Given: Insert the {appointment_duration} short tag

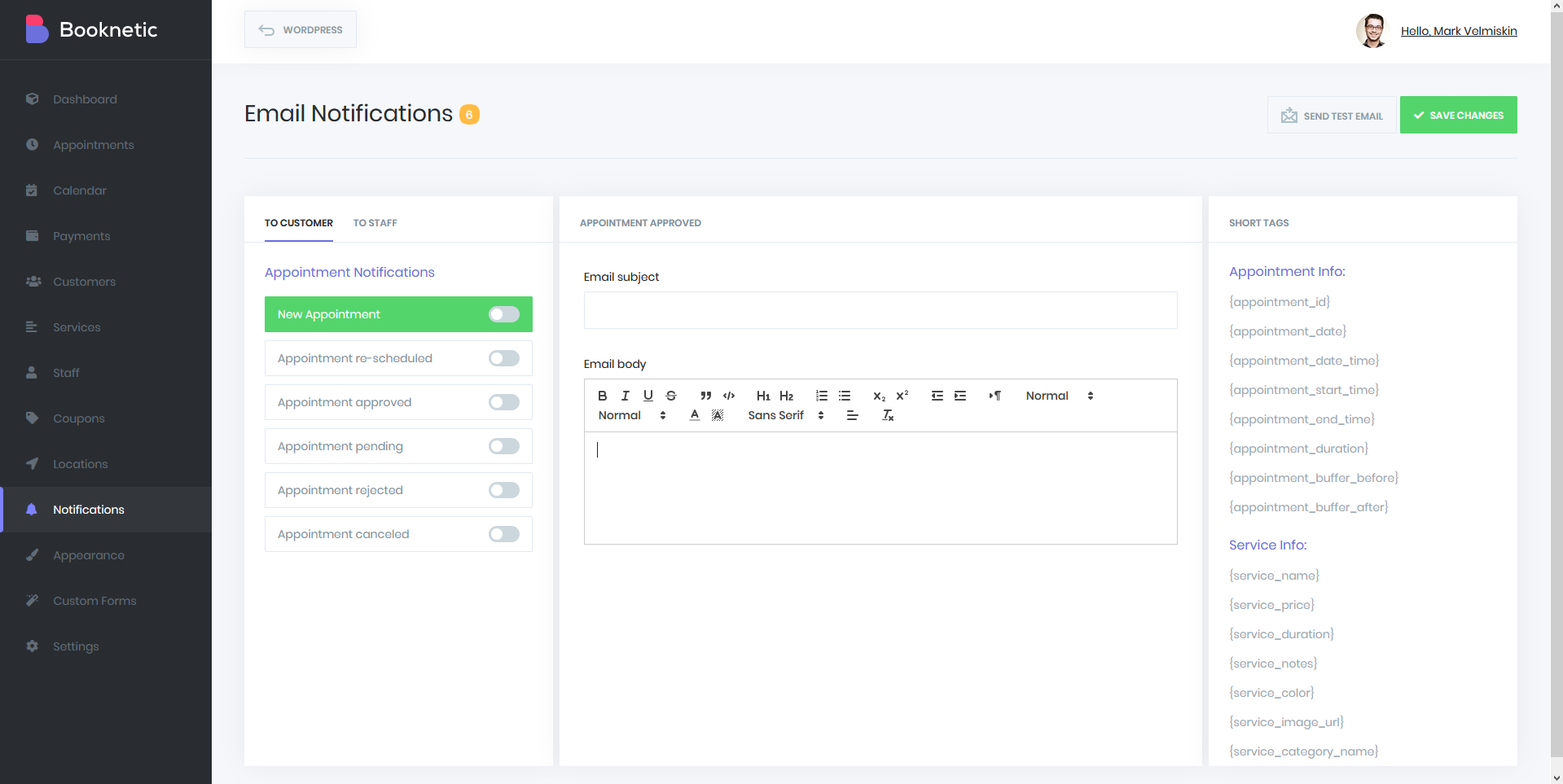Looking at the screenshot, I should 1298,449.
